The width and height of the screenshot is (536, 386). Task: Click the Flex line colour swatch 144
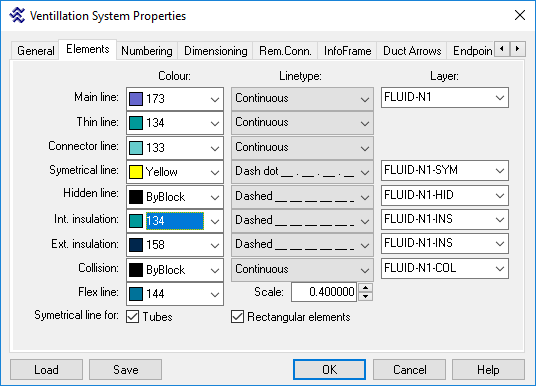click(136, 294)
